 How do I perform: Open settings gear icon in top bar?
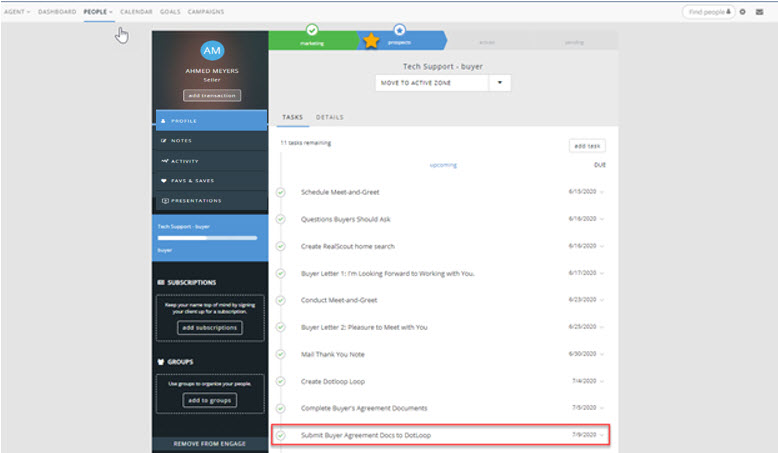[x=743, y=11]
